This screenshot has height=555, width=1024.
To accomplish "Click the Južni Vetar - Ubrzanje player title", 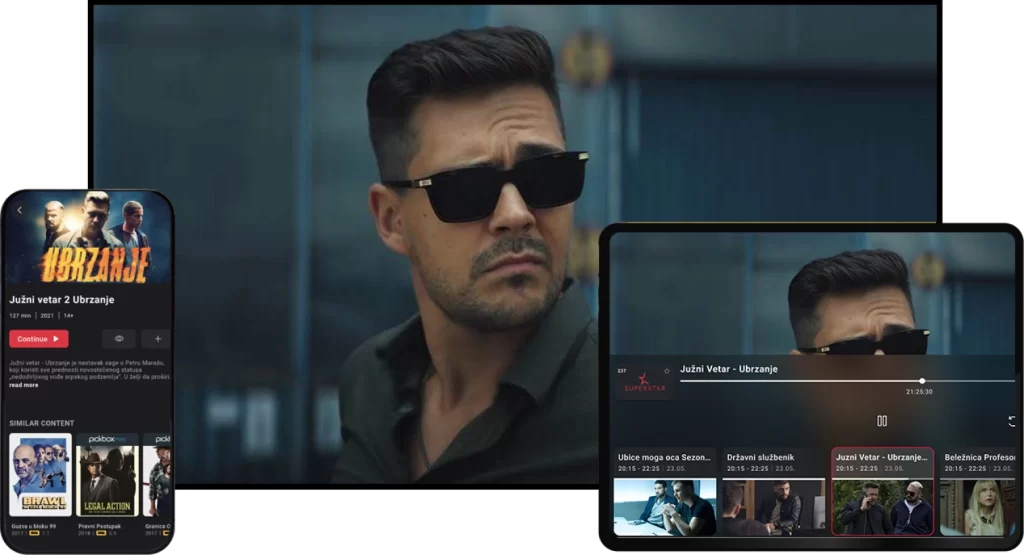I will (729, 369).
